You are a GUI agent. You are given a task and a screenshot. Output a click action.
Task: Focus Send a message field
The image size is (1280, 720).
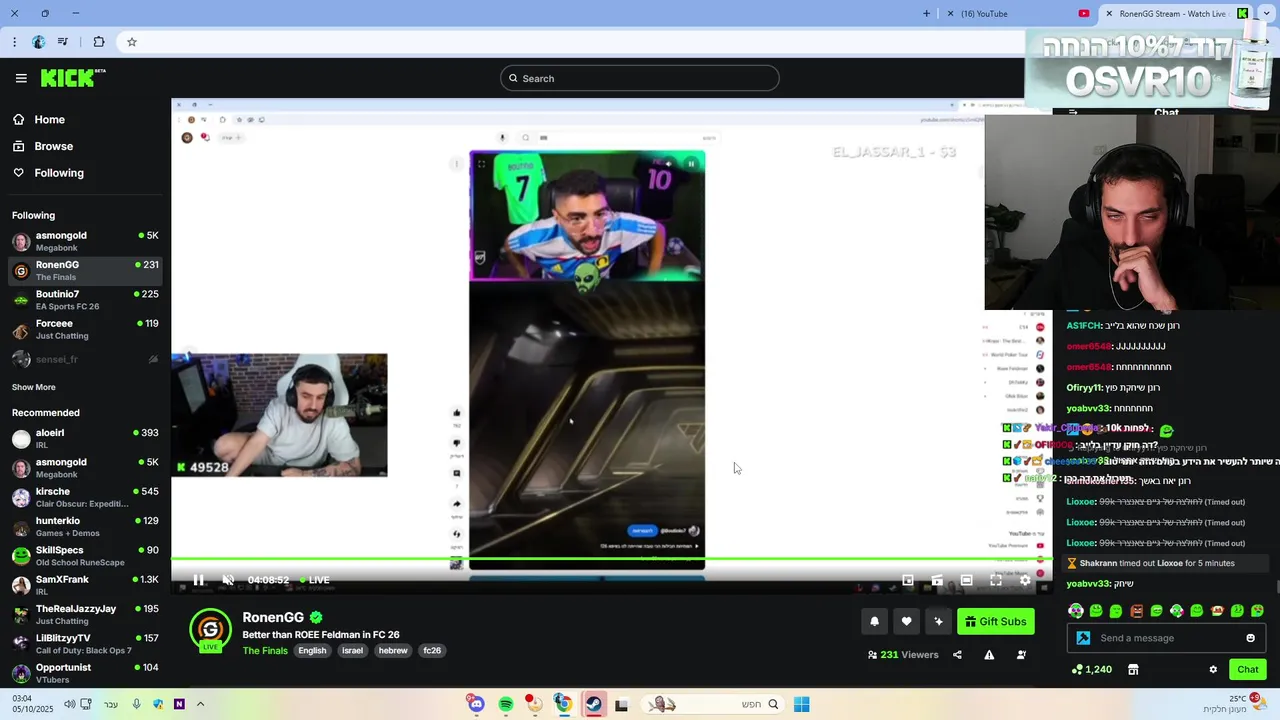(x=1165, y=638)
